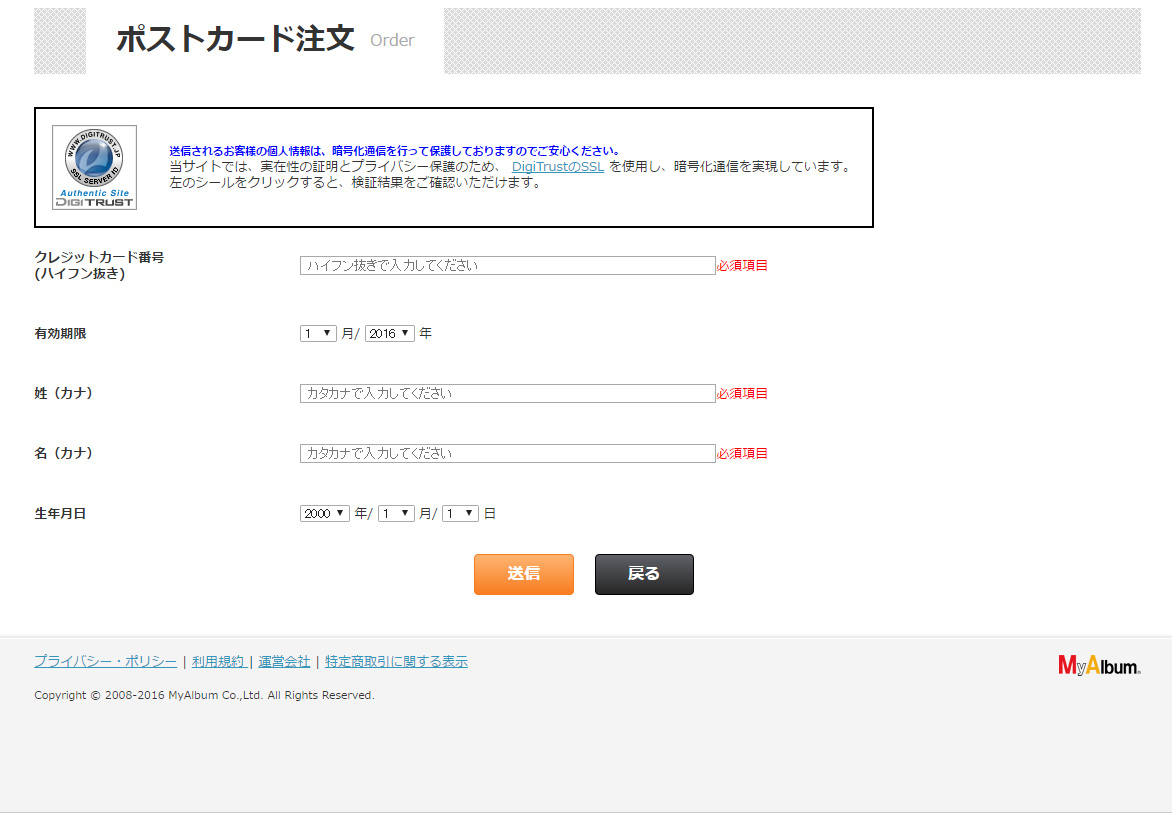Open the birth year 2000 dropdown
This screenshot has height=813, width=1172.
tap(324, 513)
